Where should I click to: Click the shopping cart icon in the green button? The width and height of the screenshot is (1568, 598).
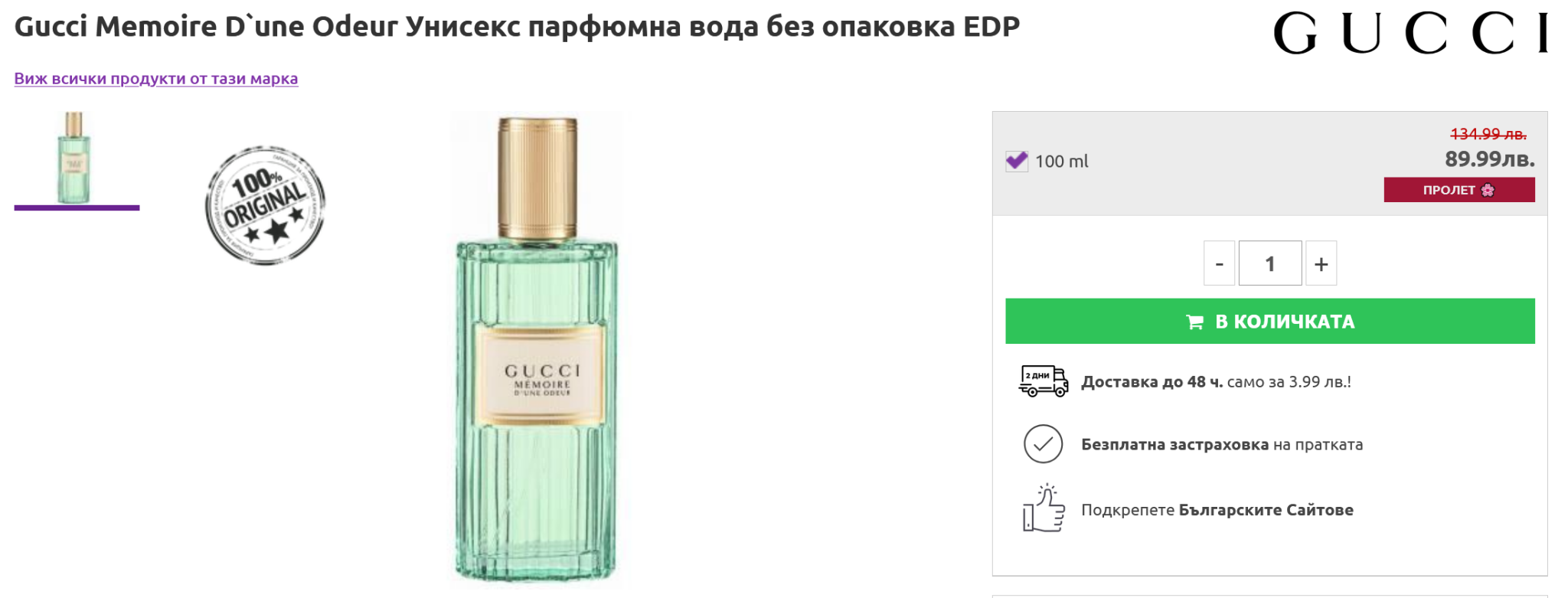(x=1194, y=322)
